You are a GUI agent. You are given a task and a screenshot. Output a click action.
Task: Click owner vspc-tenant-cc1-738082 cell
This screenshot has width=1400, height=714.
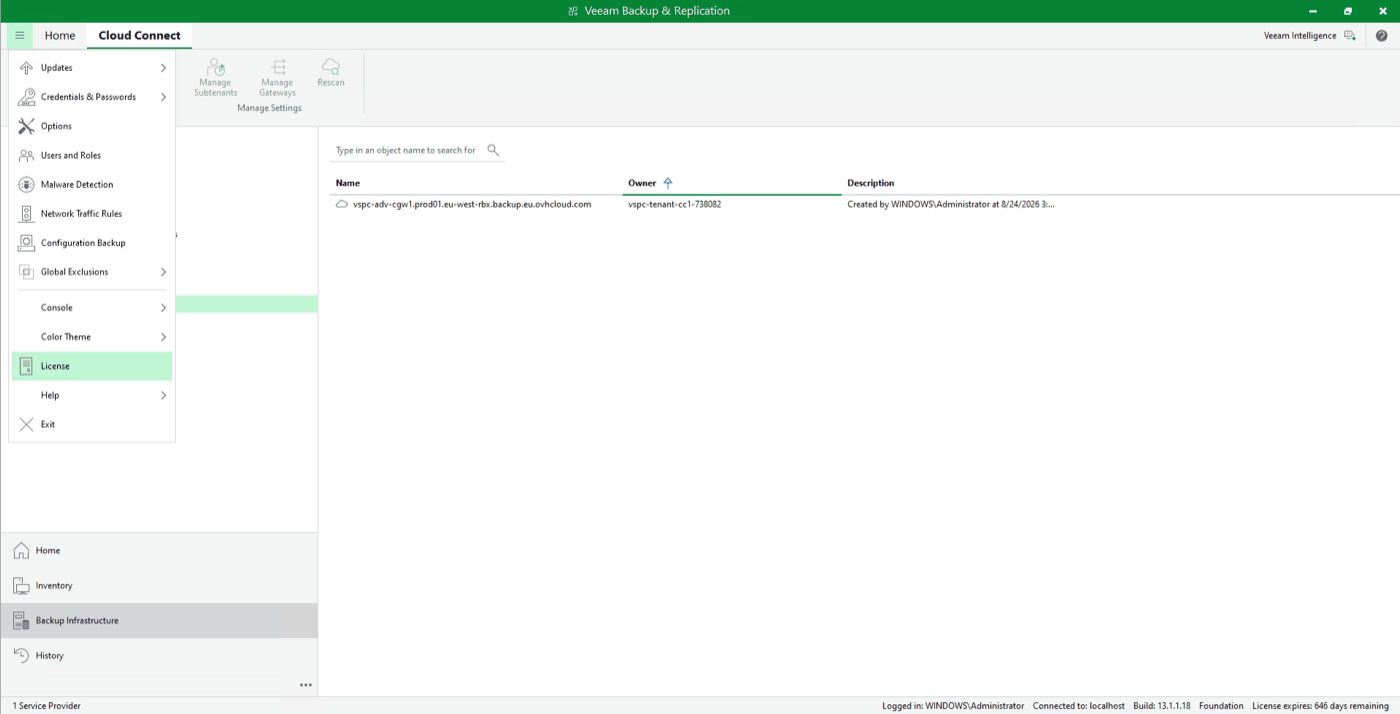(x=674, y=204)
